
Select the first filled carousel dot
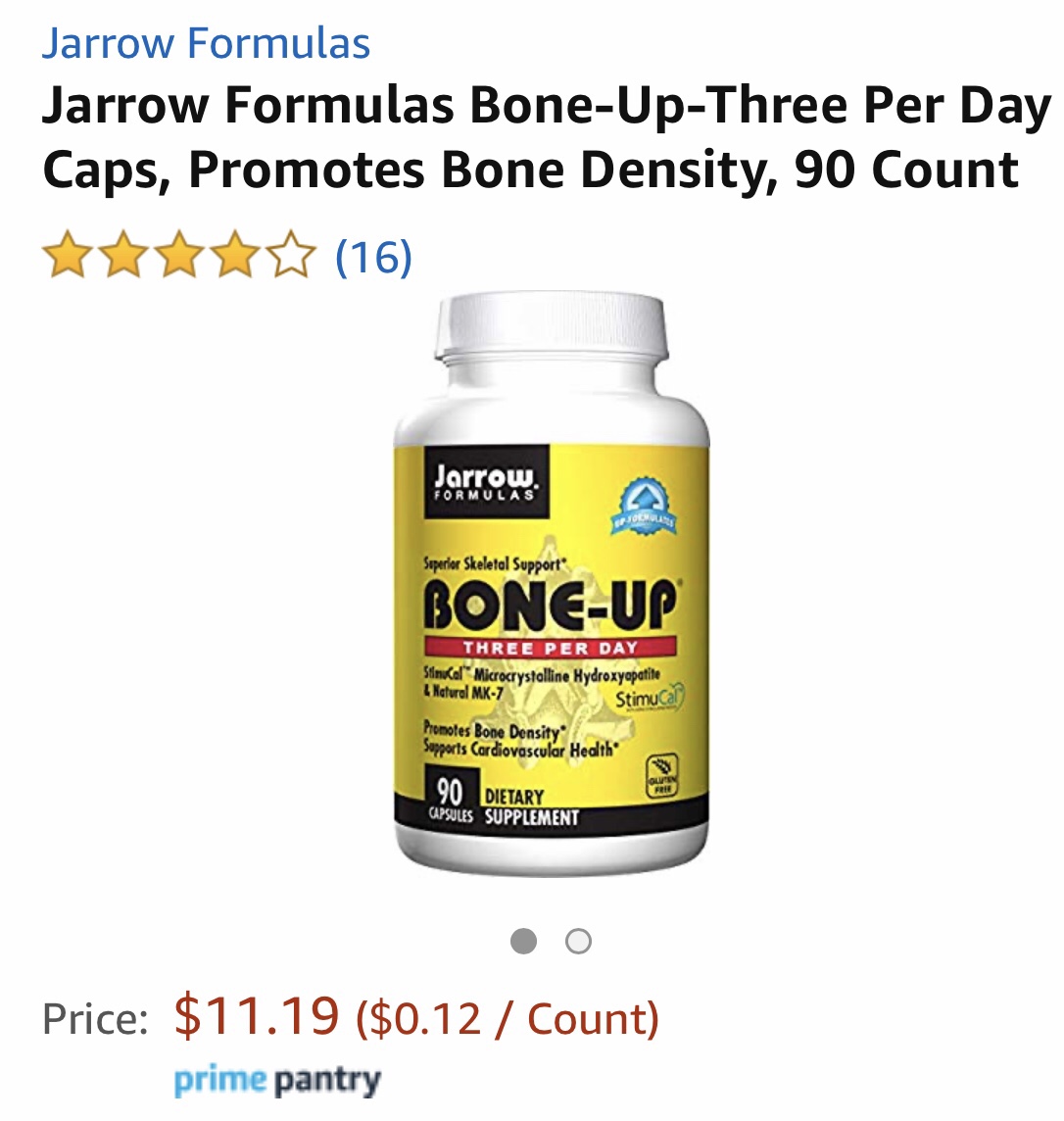coord(523,941)
